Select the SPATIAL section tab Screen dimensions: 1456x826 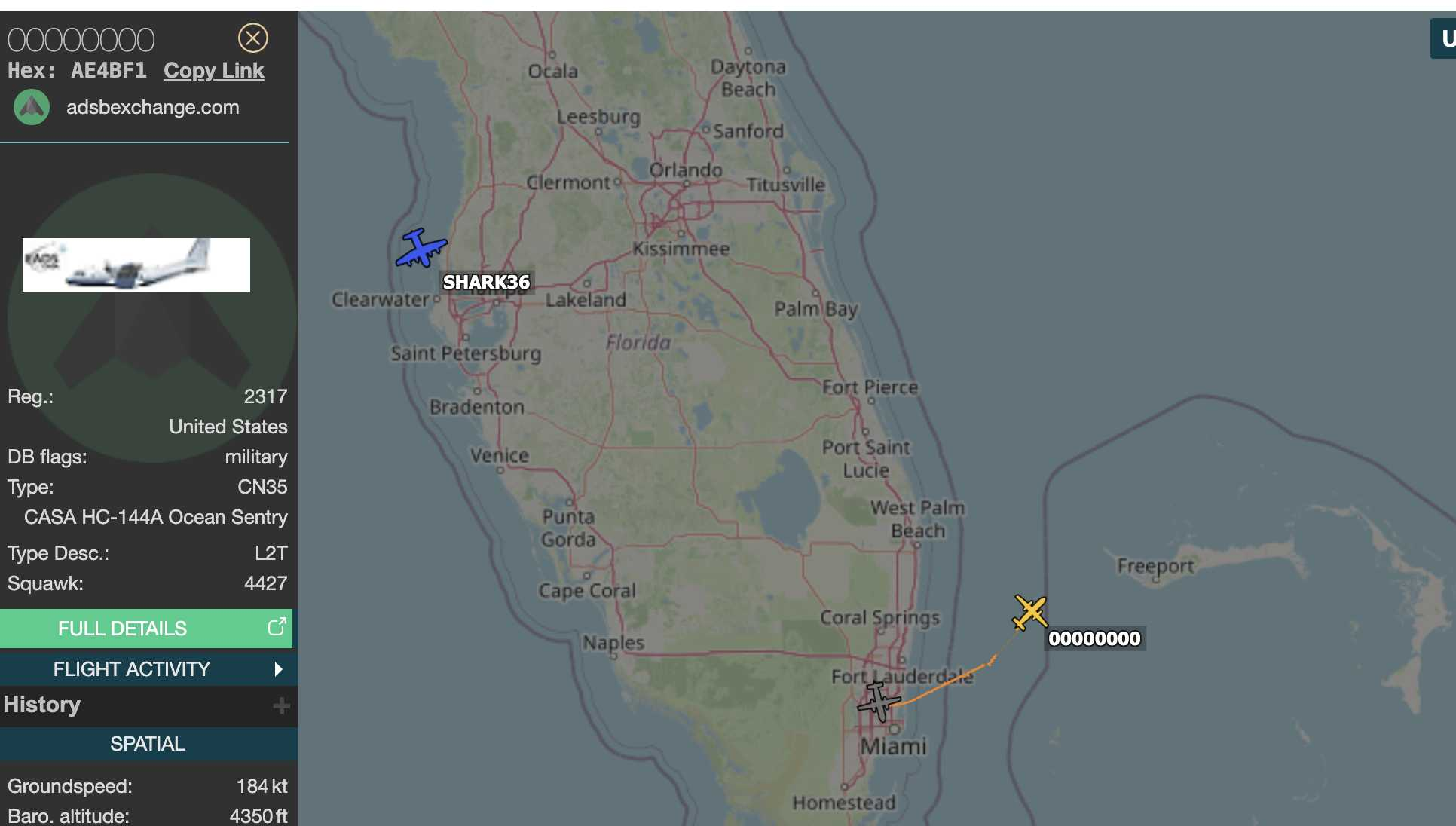pos(148,744)
